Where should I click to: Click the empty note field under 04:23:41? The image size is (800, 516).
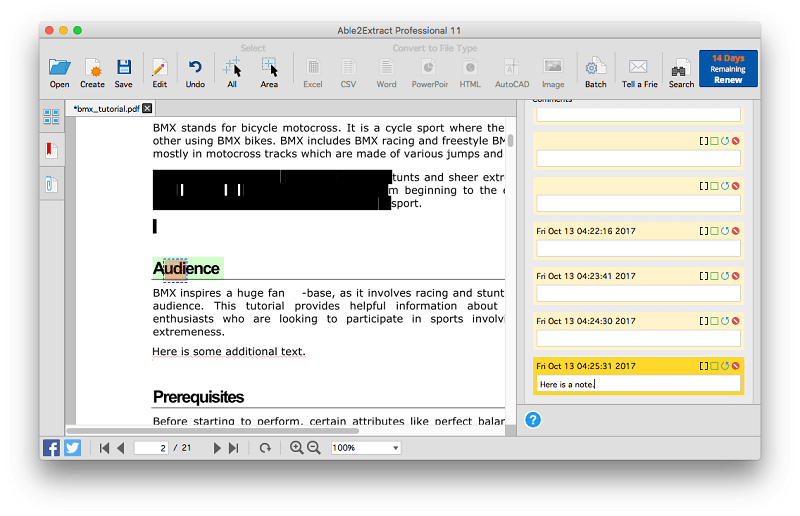[x=638, y=293]
